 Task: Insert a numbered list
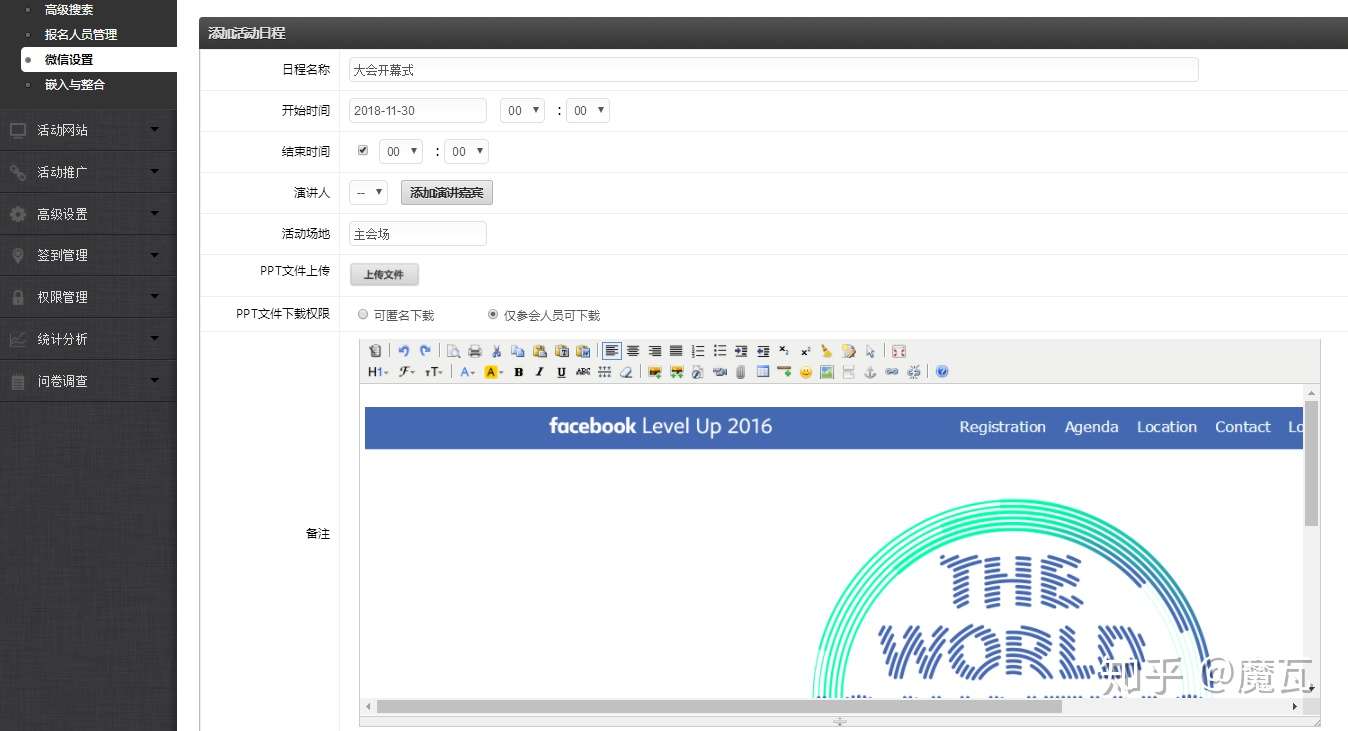click(x=698, y=351)
